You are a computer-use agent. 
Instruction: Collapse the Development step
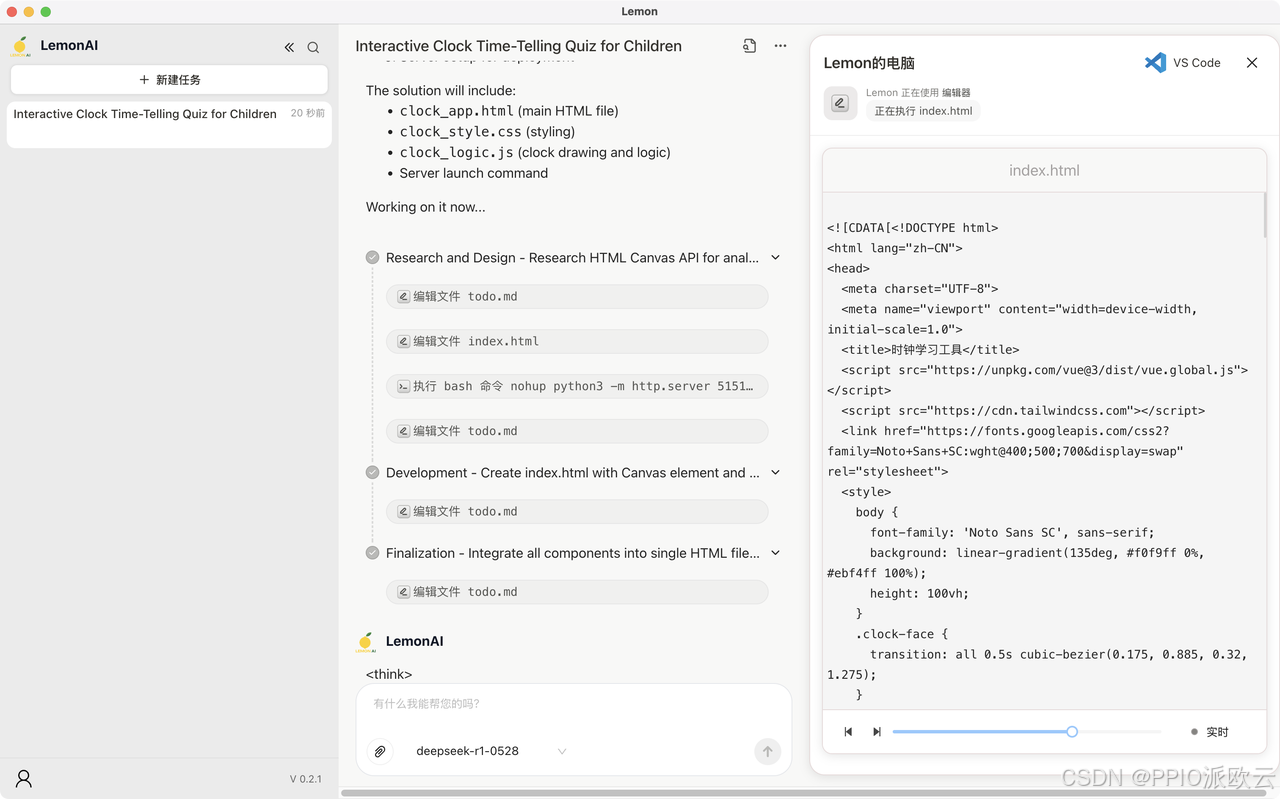click(x=775, y=473)
